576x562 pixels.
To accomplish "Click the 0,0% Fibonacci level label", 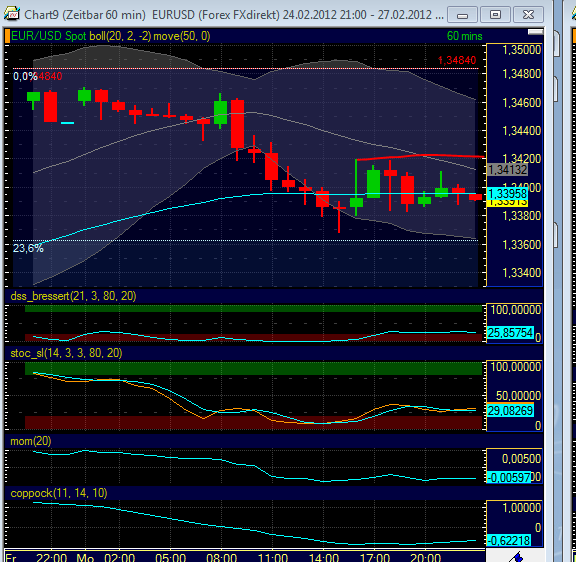I will point(25,76).
